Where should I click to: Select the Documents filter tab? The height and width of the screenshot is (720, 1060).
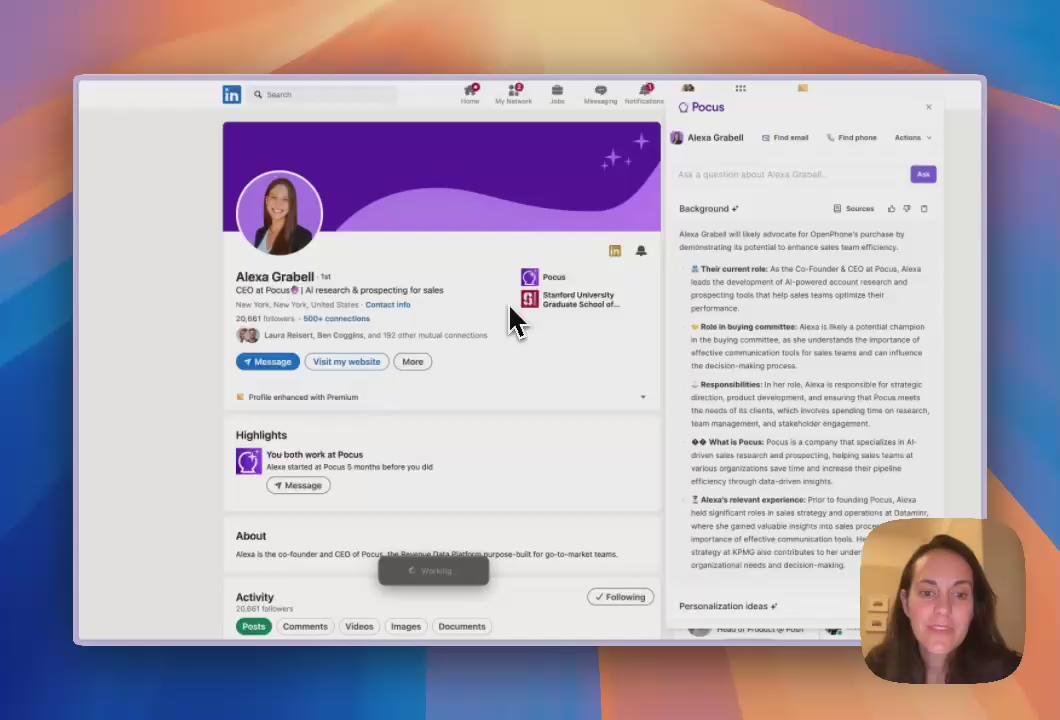click(x=462, y=626)
